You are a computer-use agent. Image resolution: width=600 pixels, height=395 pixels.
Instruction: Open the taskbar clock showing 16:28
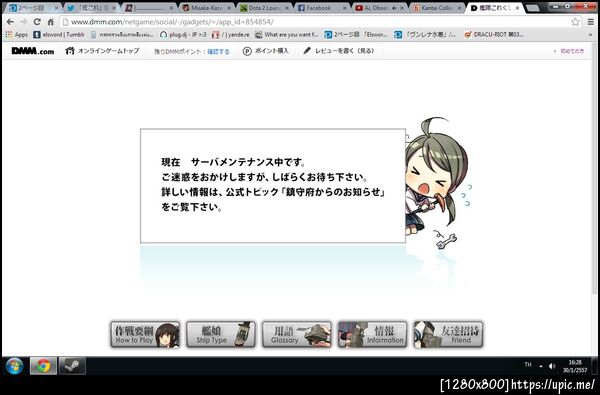pos(575,366)
